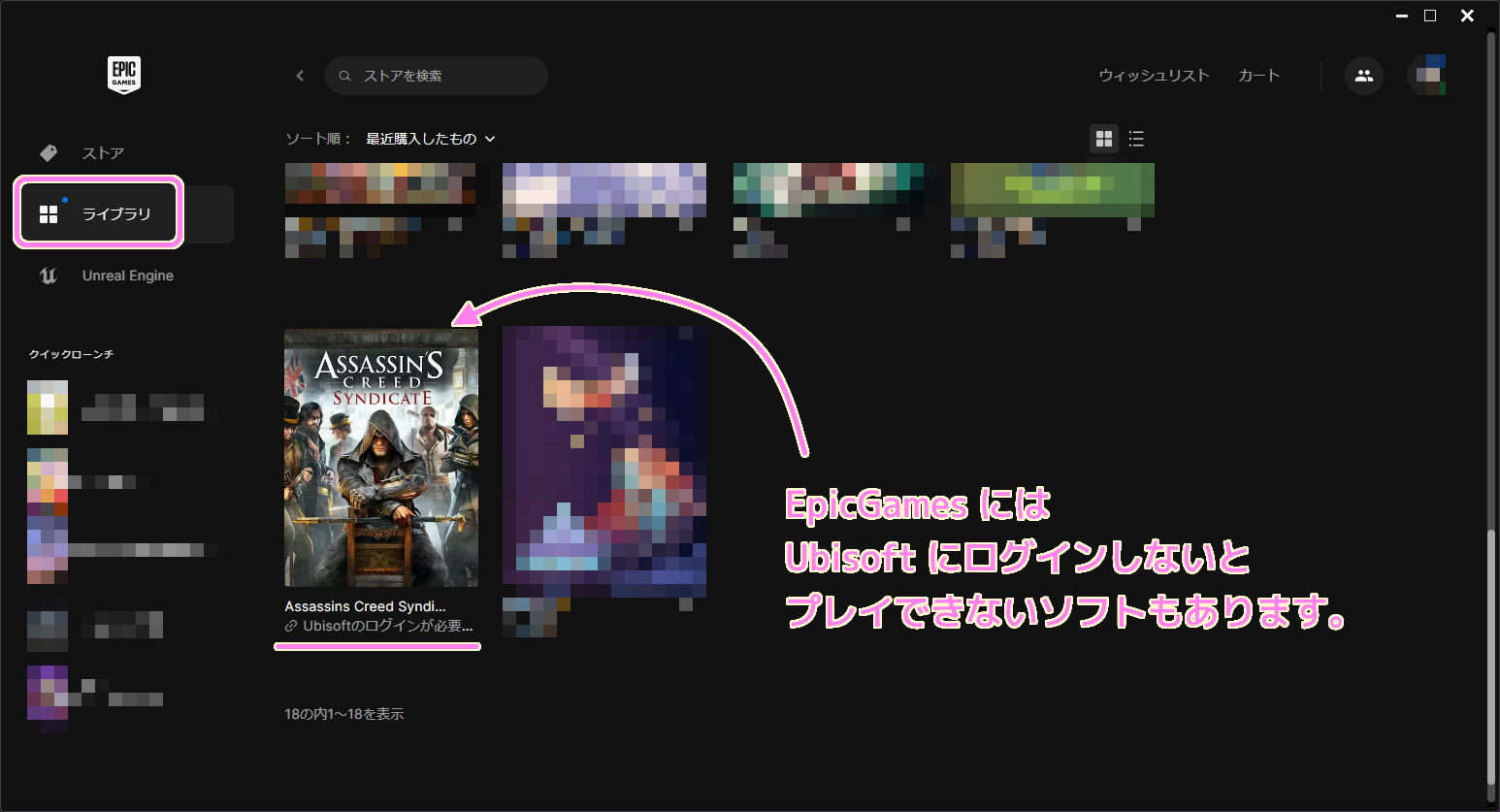The image size is (1500, 812).
Task: Toggle grid view for the library
Action: [x=1103, y=139]
